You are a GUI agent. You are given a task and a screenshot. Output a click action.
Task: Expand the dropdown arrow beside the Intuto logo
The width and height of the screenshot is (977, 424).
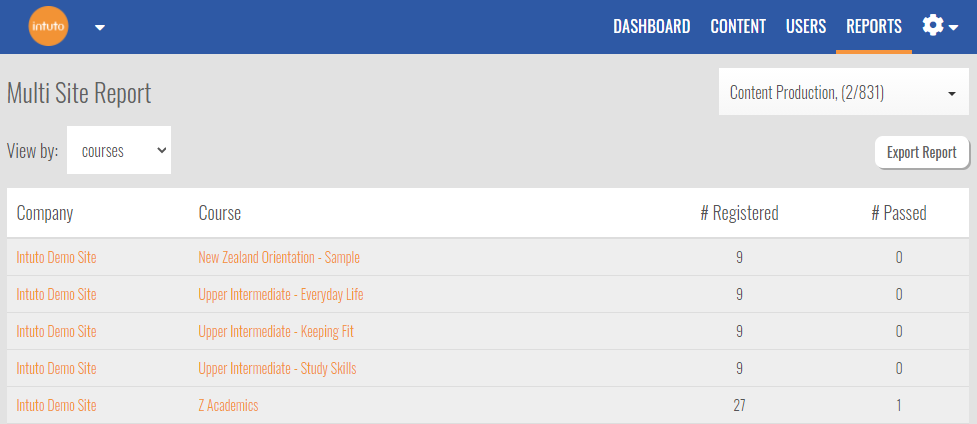[99, 27]
